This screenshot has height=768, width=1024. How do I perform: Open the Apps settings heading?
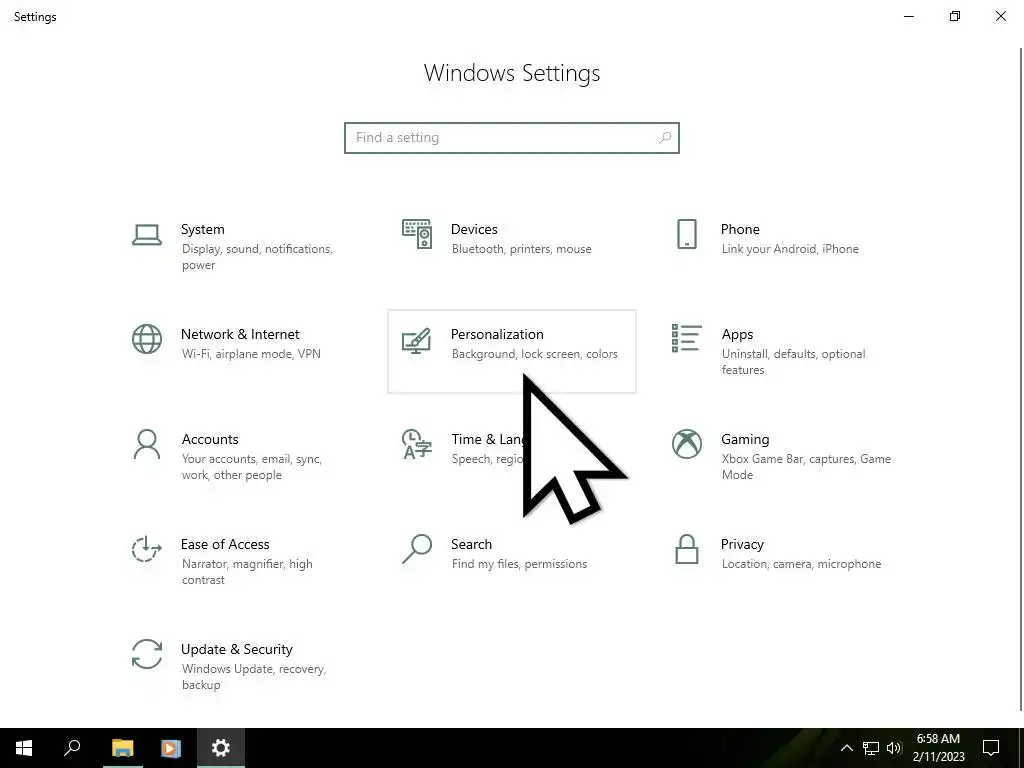point(737,334)
